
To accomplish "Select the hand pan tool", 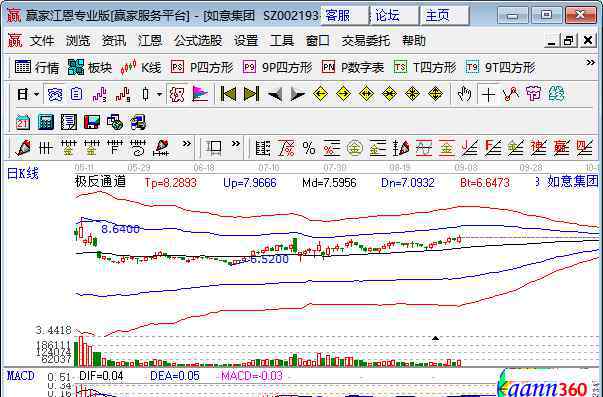I will 464,94.
